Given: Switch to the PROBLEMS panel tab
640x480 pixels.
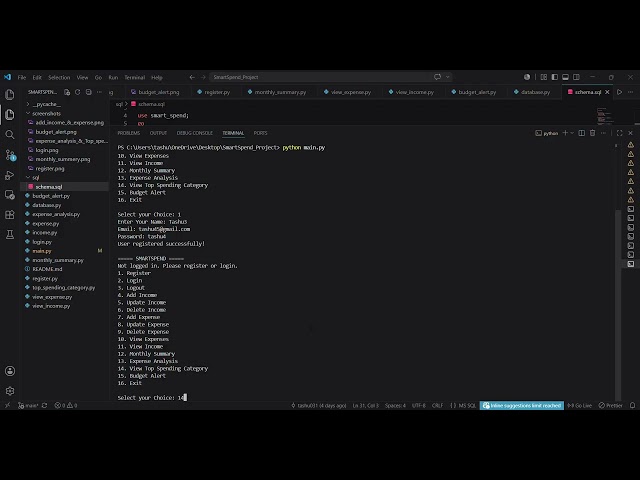Looking at the screenshot, I should (x=129, y=133).
